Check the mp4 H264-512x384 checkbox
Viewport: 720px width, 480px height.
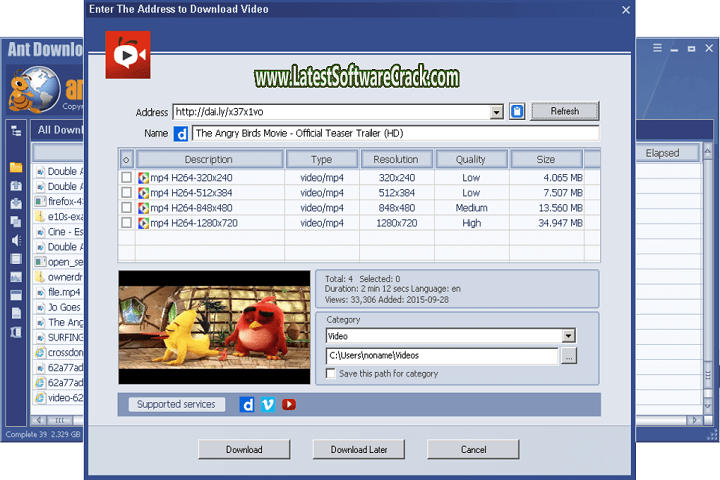tap(127, 192)
